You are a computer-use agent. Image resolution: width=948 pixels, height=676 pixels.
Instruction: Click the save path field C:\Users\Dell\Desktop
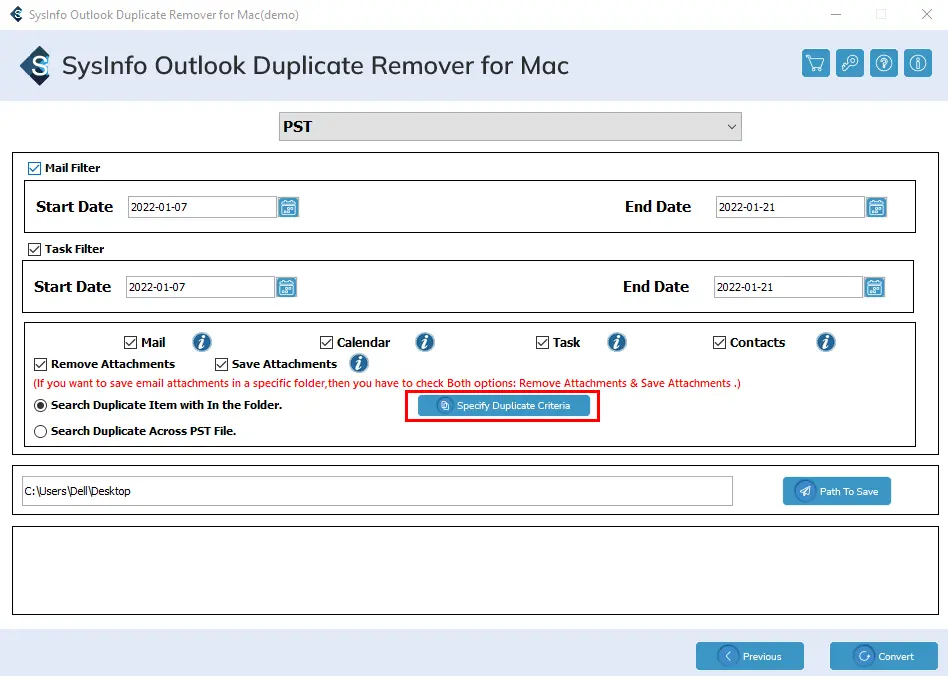point(377,491)
